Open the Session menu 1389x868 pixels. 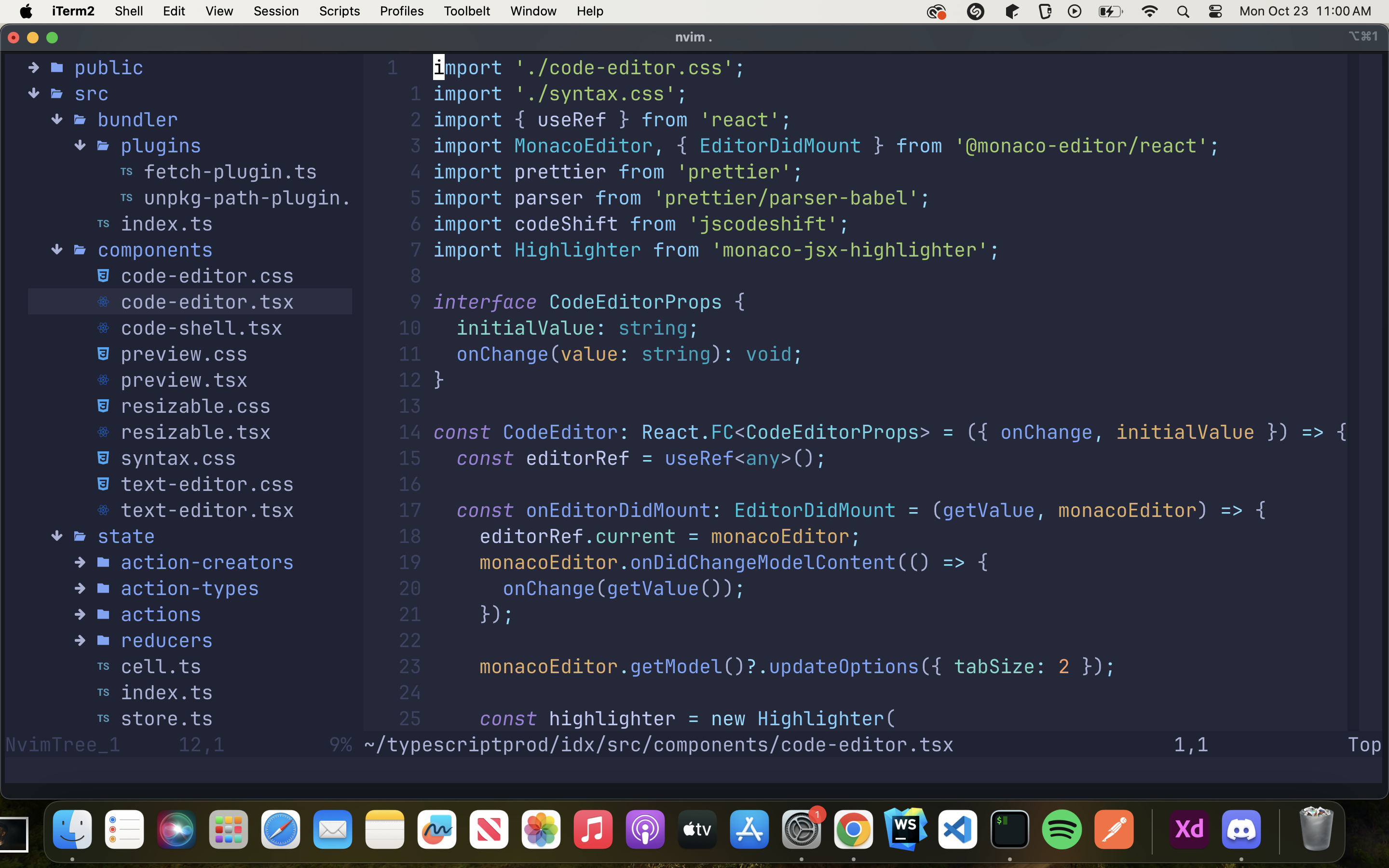point(276,12)
